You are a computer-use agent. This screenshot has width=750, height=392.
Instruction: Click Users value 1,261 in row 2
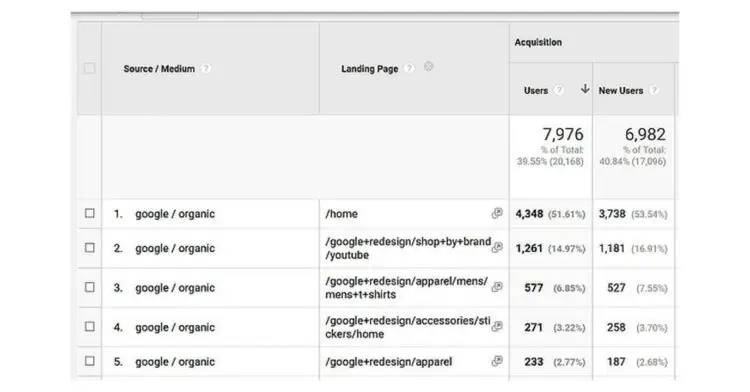pos(529,248)
